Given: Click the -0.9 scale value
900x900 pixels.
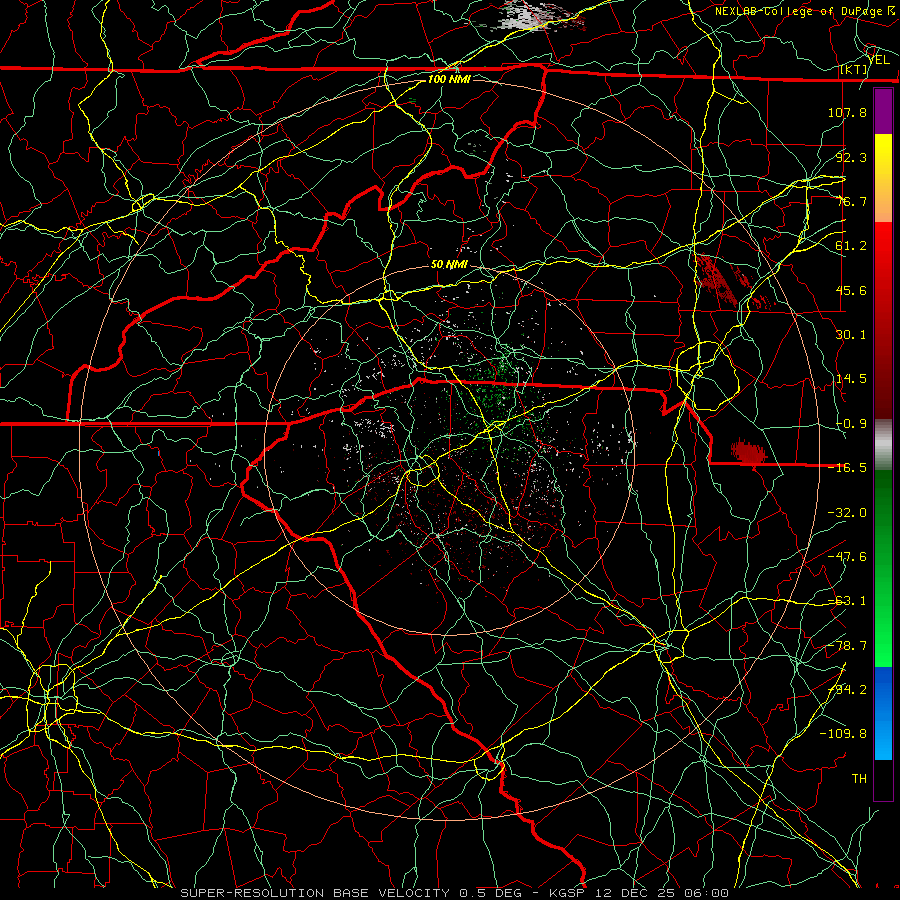Looking at the screenshot, I should pyautogui.click(x=851, y=424).
